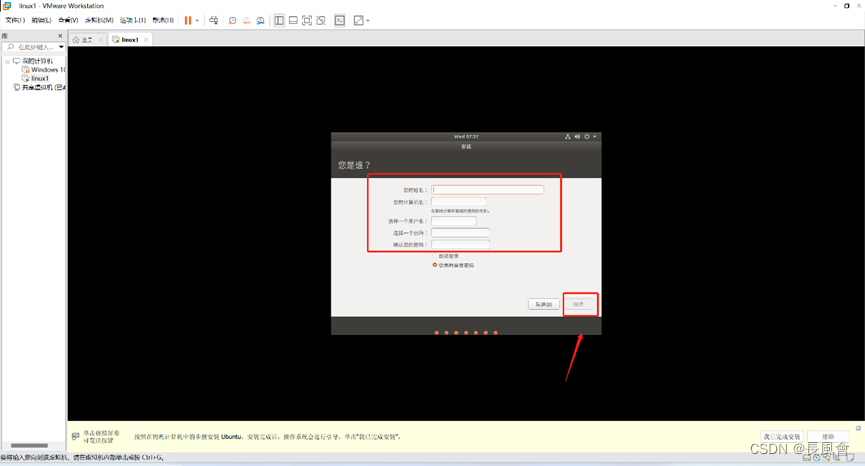The height and width of the screenshot is (466, 865).
Task: Click the Continue (继续) button in installer
Action: [x=579, y=304]
